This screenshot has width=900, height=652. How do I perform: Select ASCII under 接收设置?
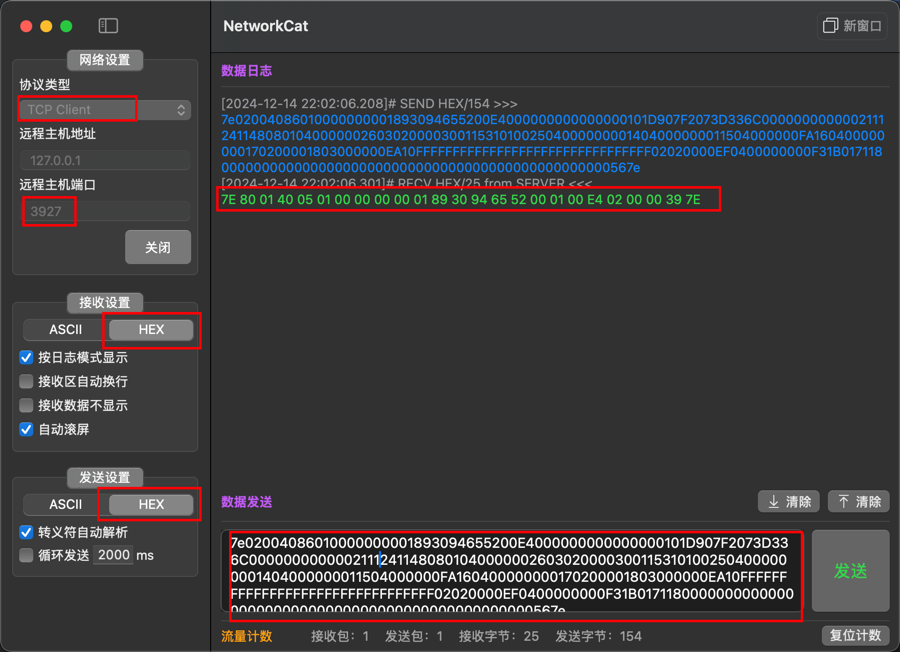[65, 329]
